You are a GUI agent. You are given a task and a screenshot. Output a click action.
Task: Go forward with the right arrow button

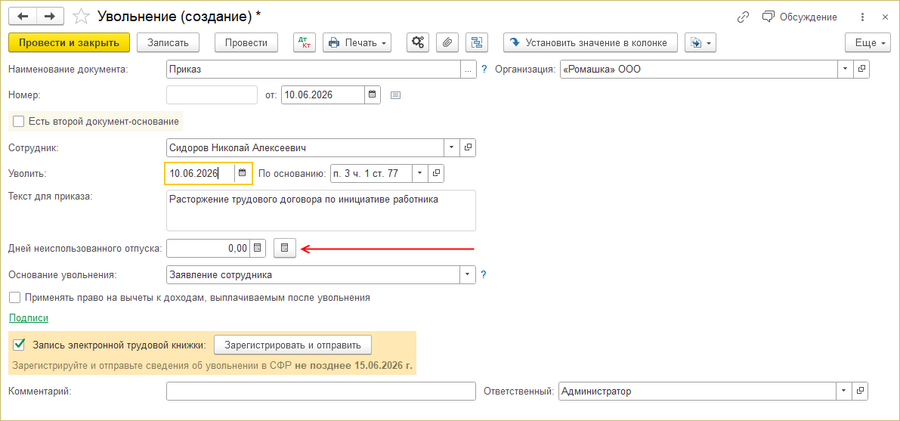50,17
